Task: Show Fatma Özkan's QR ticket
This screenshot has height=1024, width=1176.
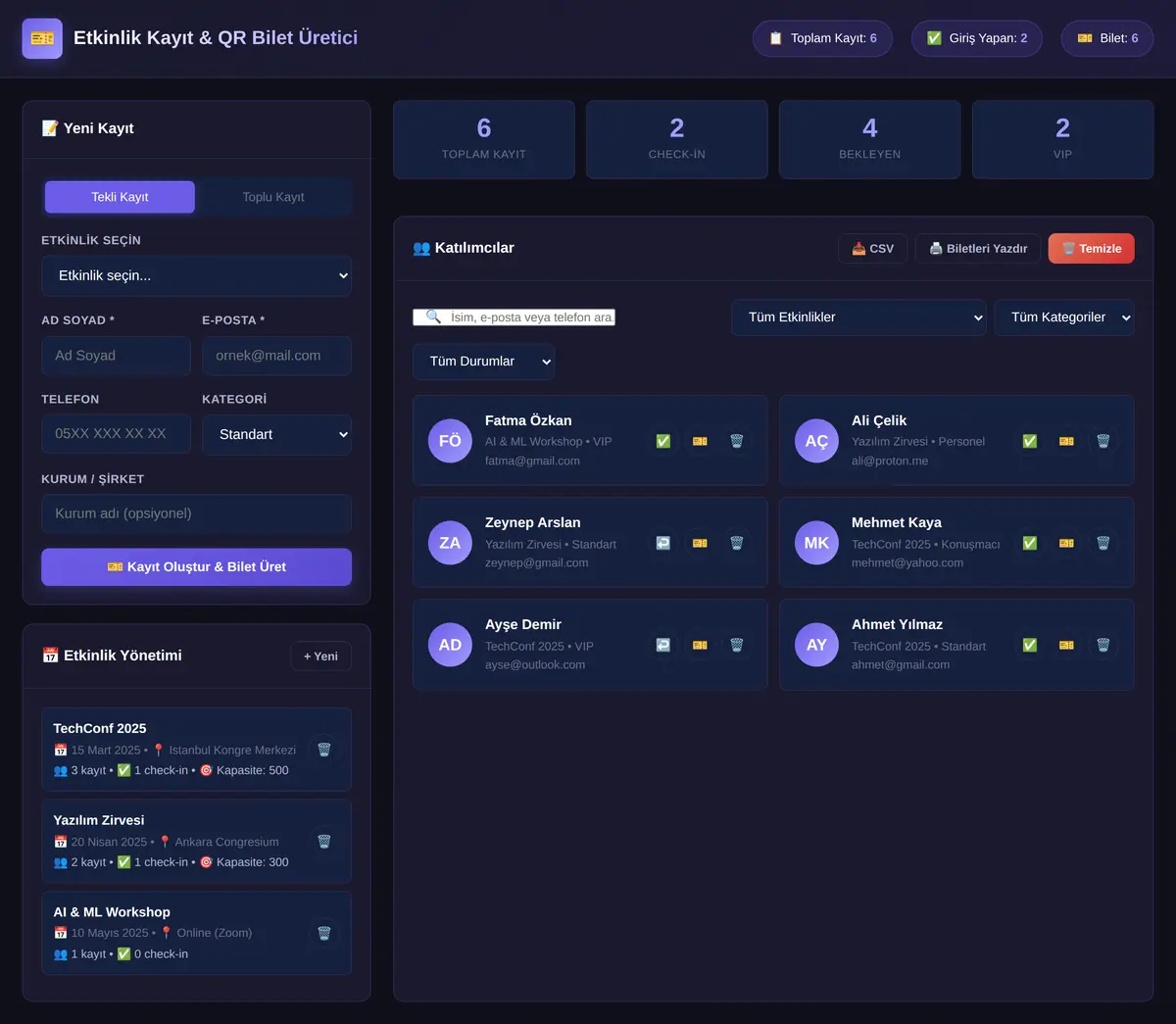Action: (x=700, y=441)
